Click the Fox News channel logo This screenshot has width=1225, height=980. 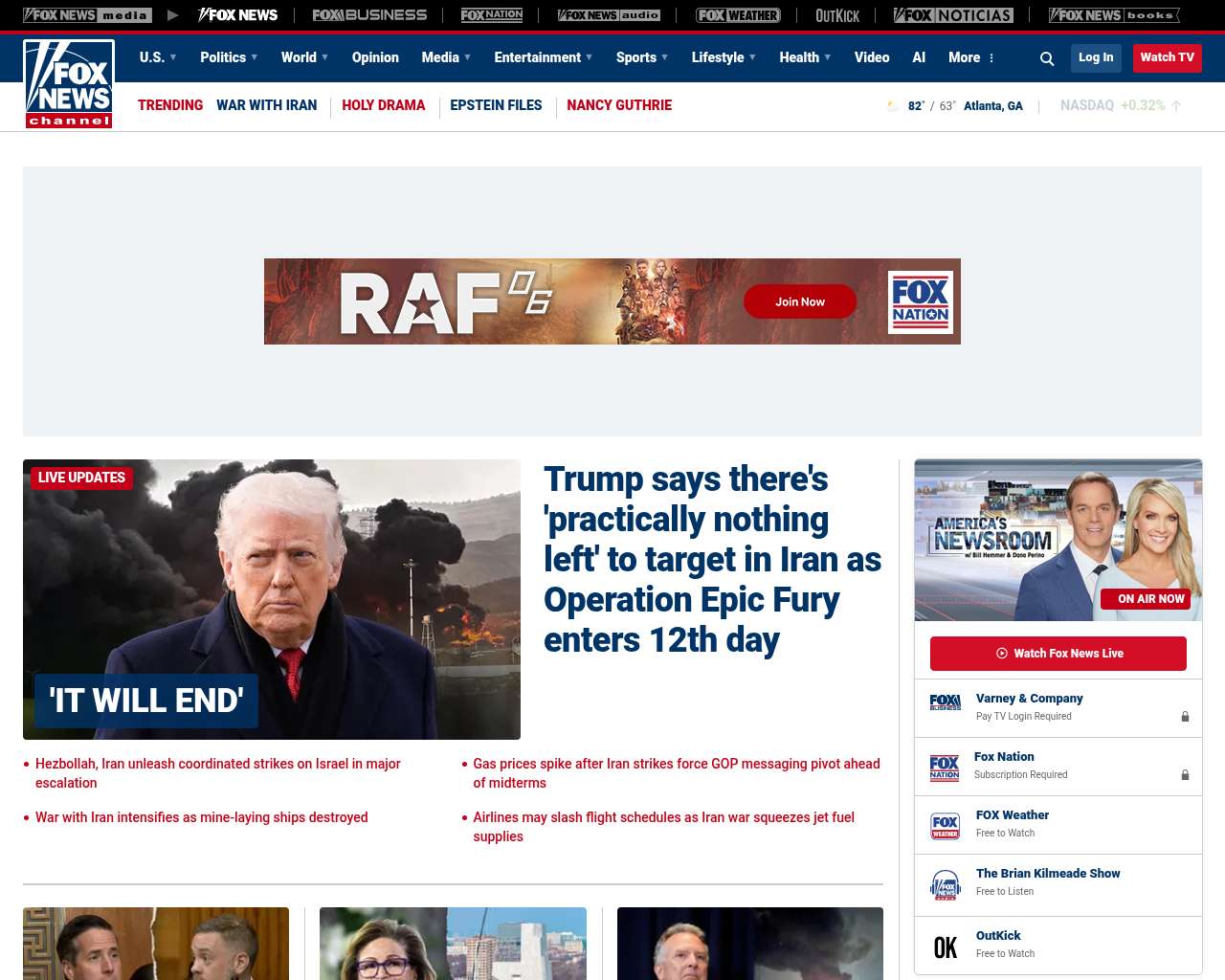[69, 84]
